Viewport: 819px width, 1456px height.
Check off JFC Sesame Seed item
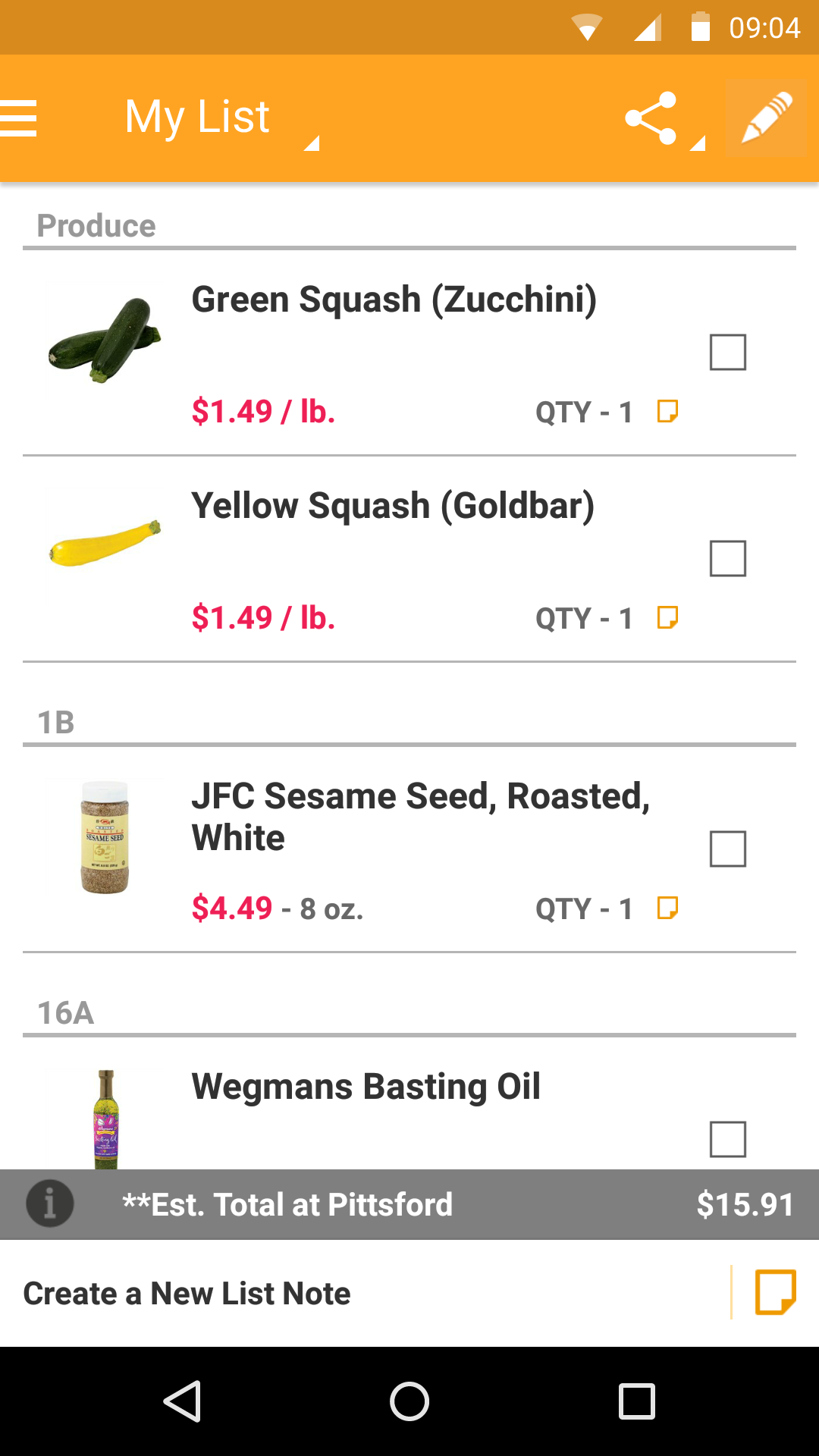click(x=728, y=849)
